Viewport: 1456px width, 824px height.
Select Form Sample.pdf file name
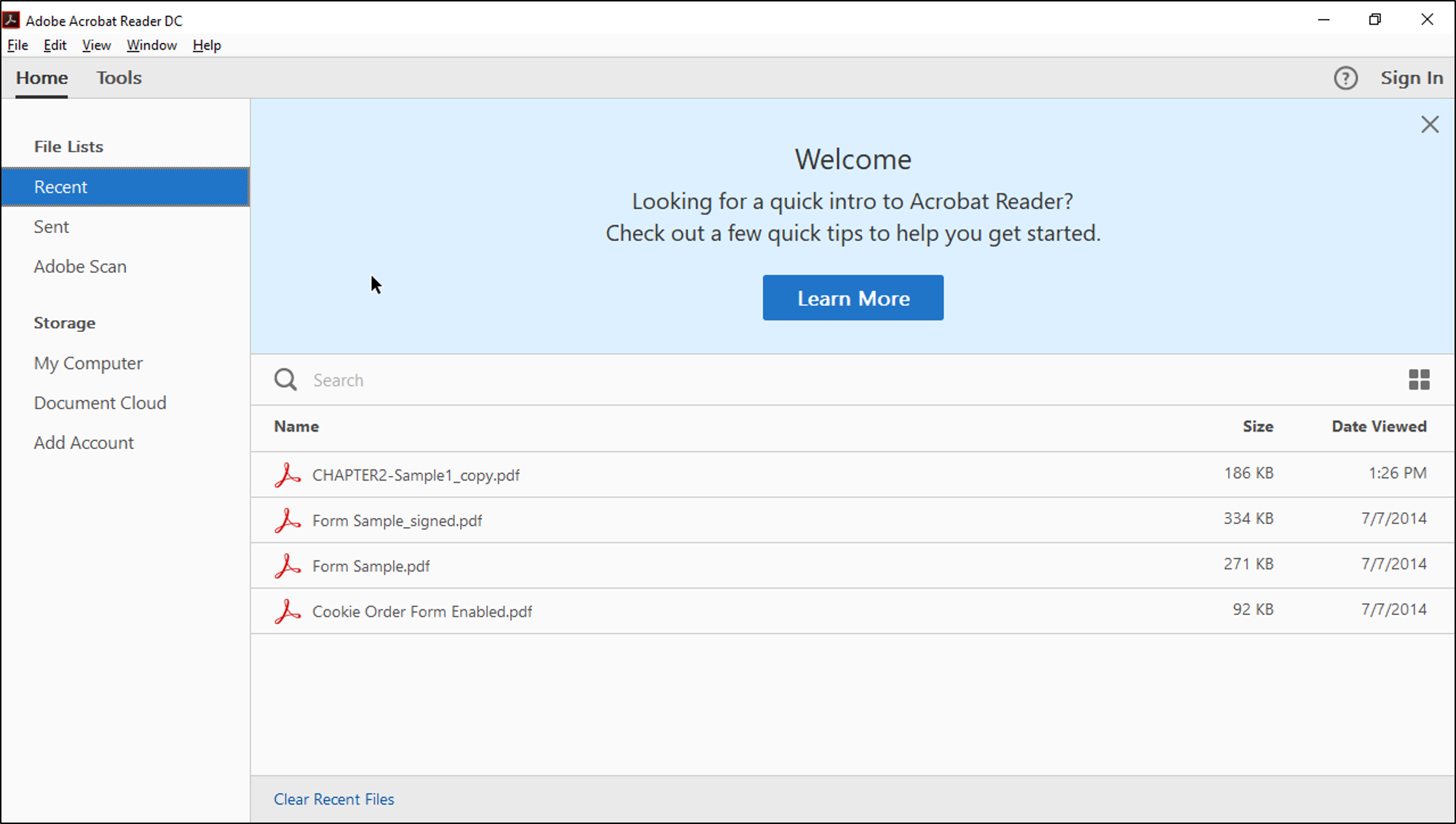(x=371, y=566)
